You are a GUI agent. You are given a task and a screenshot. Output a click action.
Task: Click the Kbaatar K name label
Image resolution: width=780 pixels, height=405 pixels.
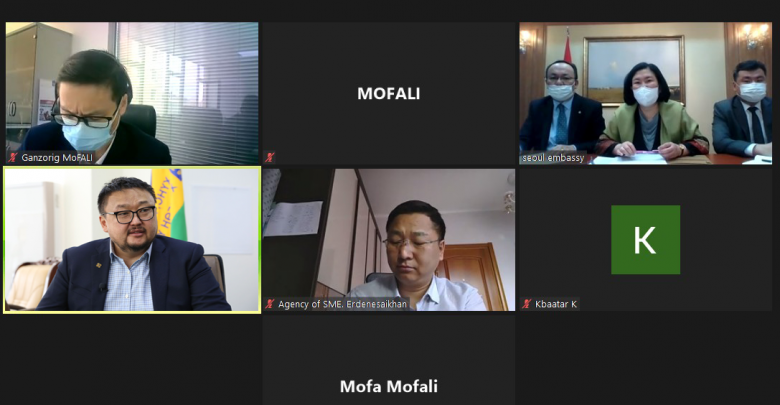(x=556, y=304)
